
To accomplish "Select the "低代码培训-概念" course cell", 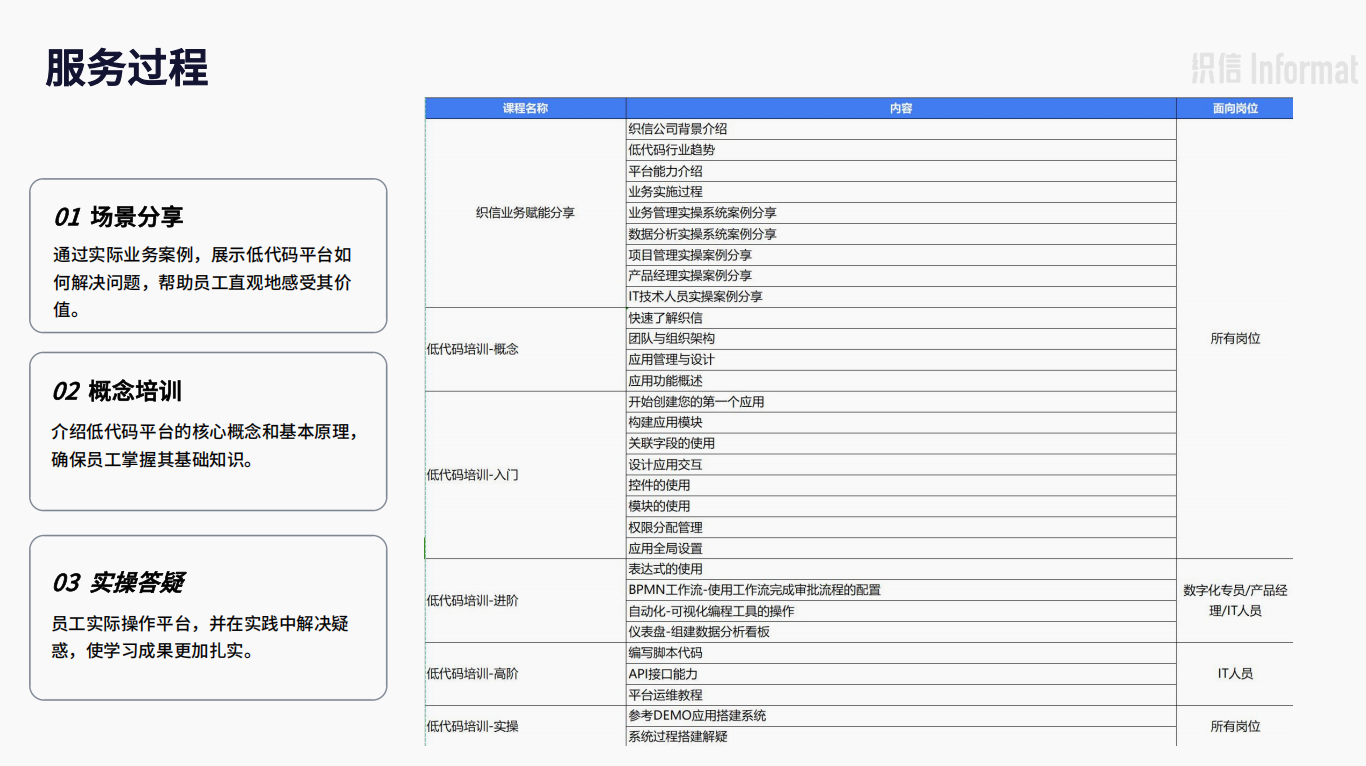I will click(525, 349).
